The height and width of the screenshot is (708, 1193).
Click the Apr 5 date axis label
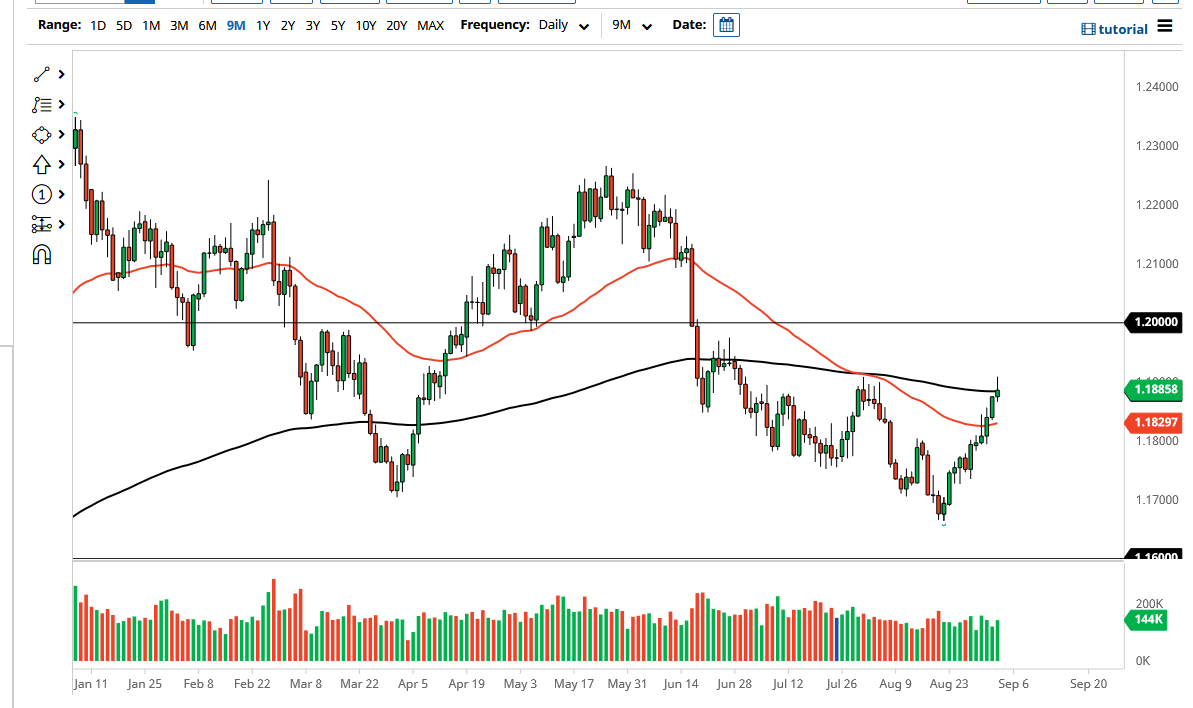413,684
